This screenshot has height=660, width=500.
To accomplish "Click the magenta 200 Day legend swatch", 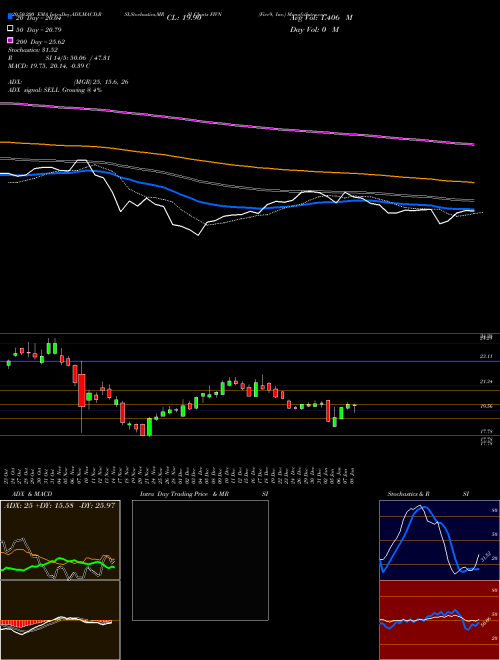I will point(10,41).
